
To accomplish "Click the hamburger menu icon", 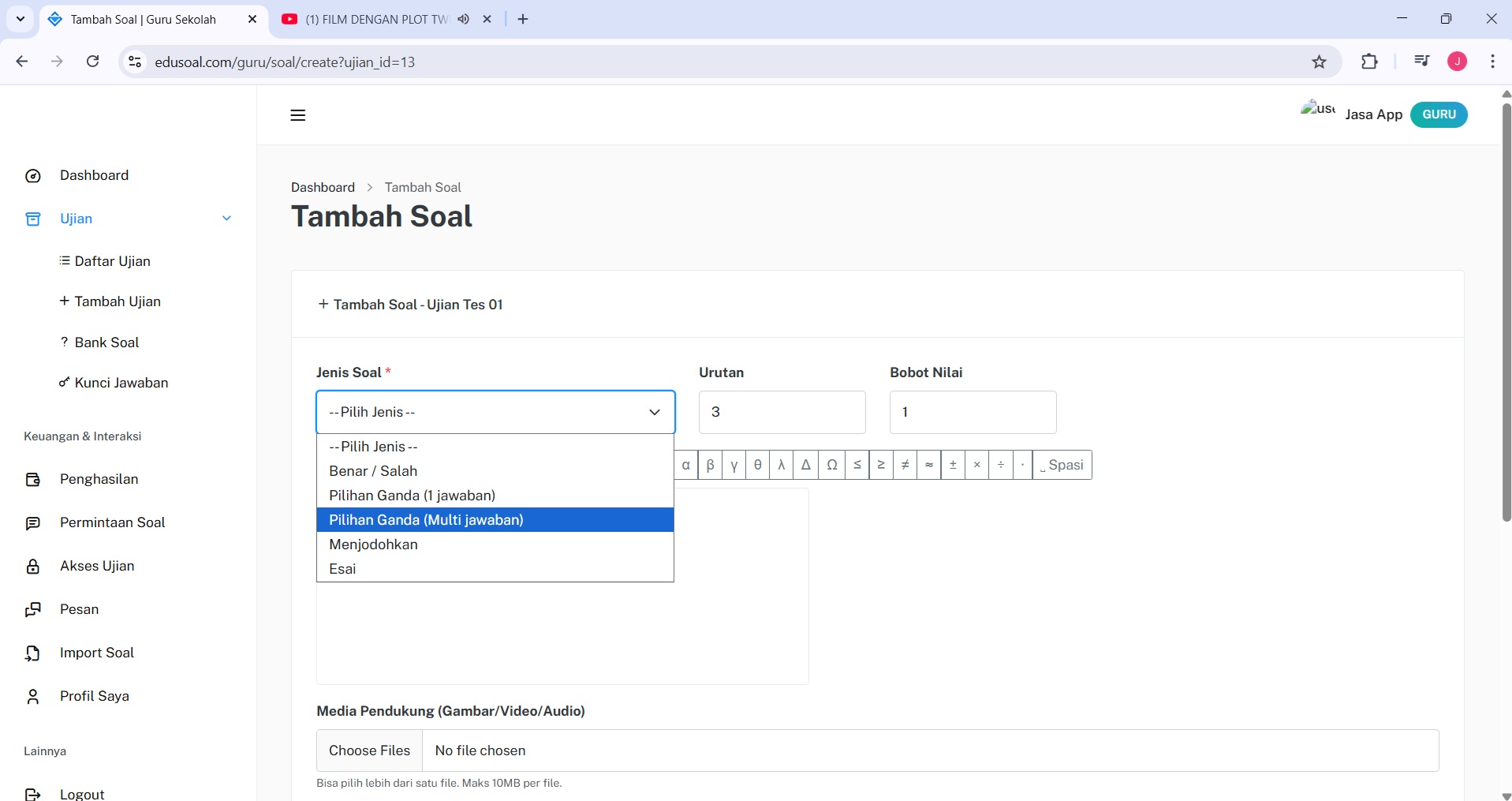I will [x=297, y=115].
